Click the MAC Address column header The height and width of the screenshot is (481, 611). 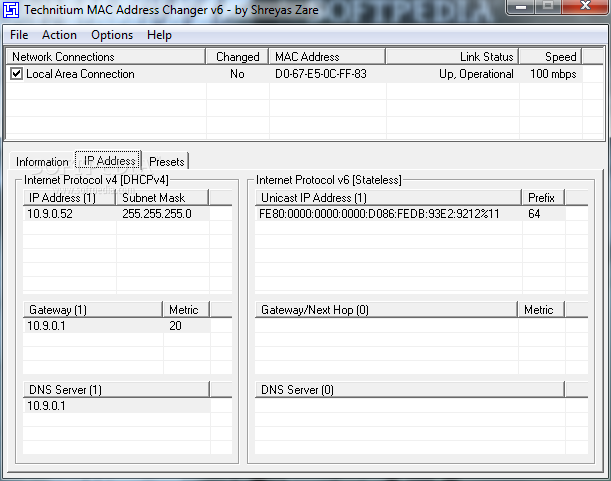327,57
